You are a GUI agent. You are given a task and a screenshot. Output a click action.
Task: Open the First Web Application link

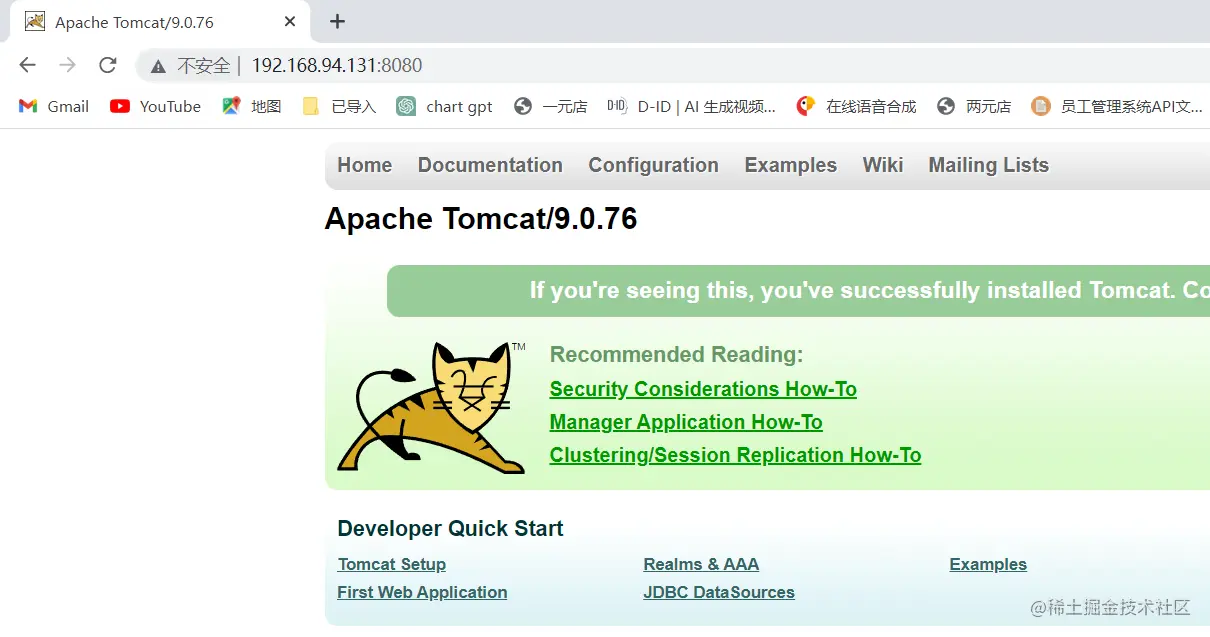click(422, 592)
